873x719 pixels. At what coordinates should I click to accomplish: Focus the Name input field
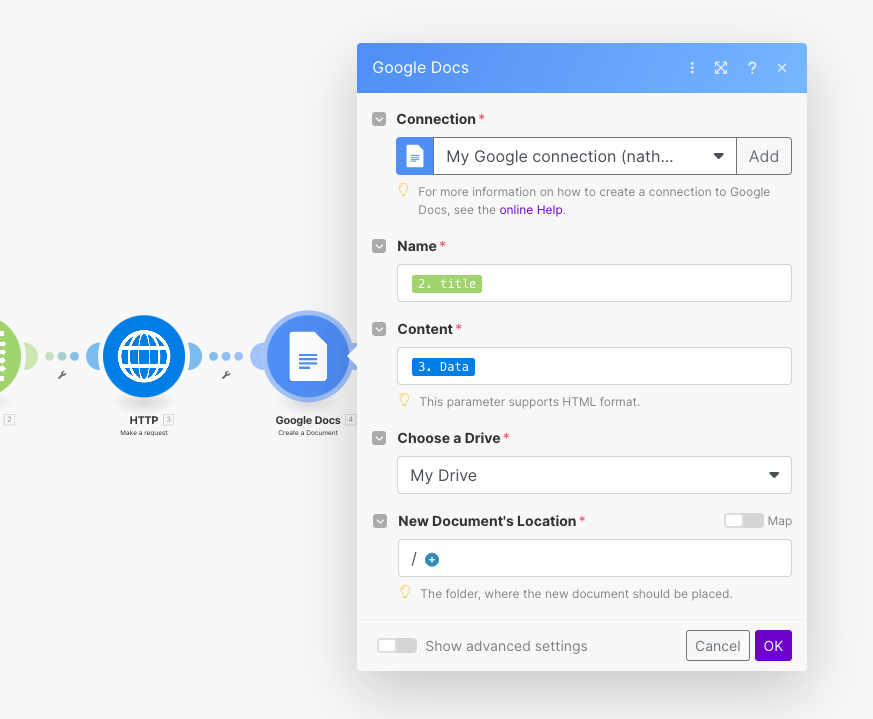[594, 283]
